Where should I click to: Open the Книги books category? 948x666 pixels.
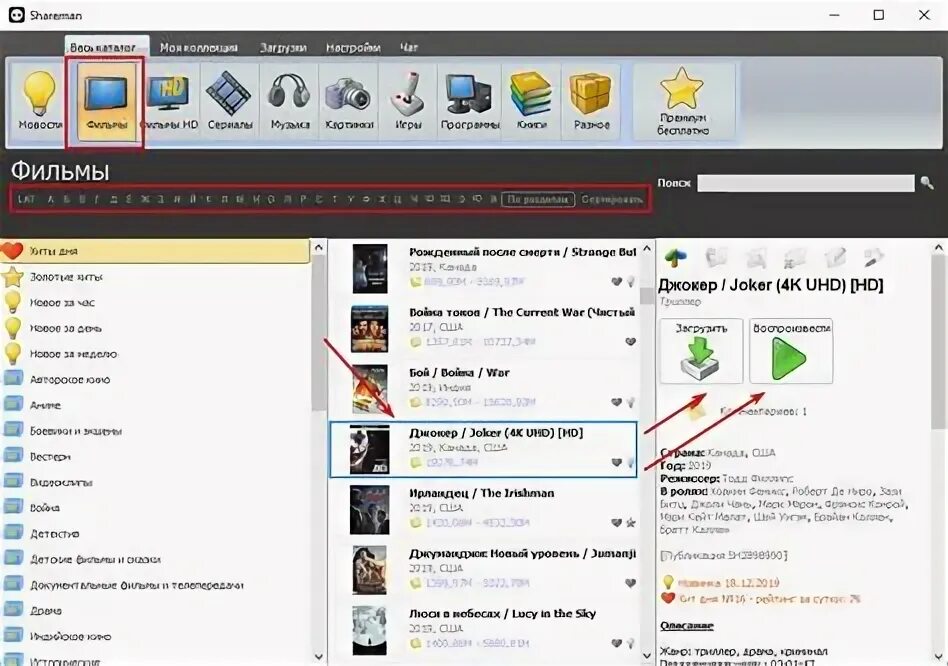531,102
